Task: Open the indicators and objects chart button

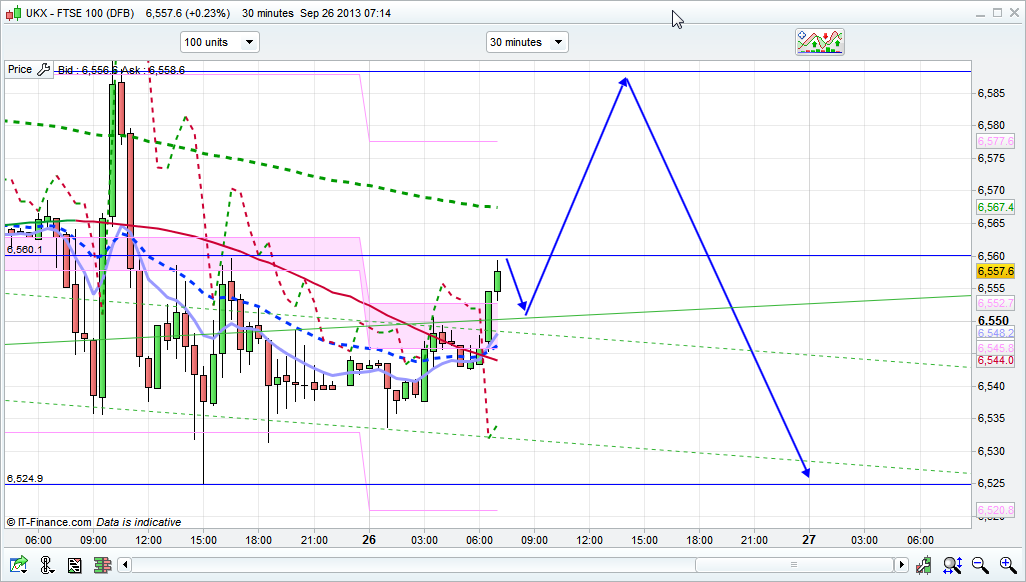Action: click(820, 42)
